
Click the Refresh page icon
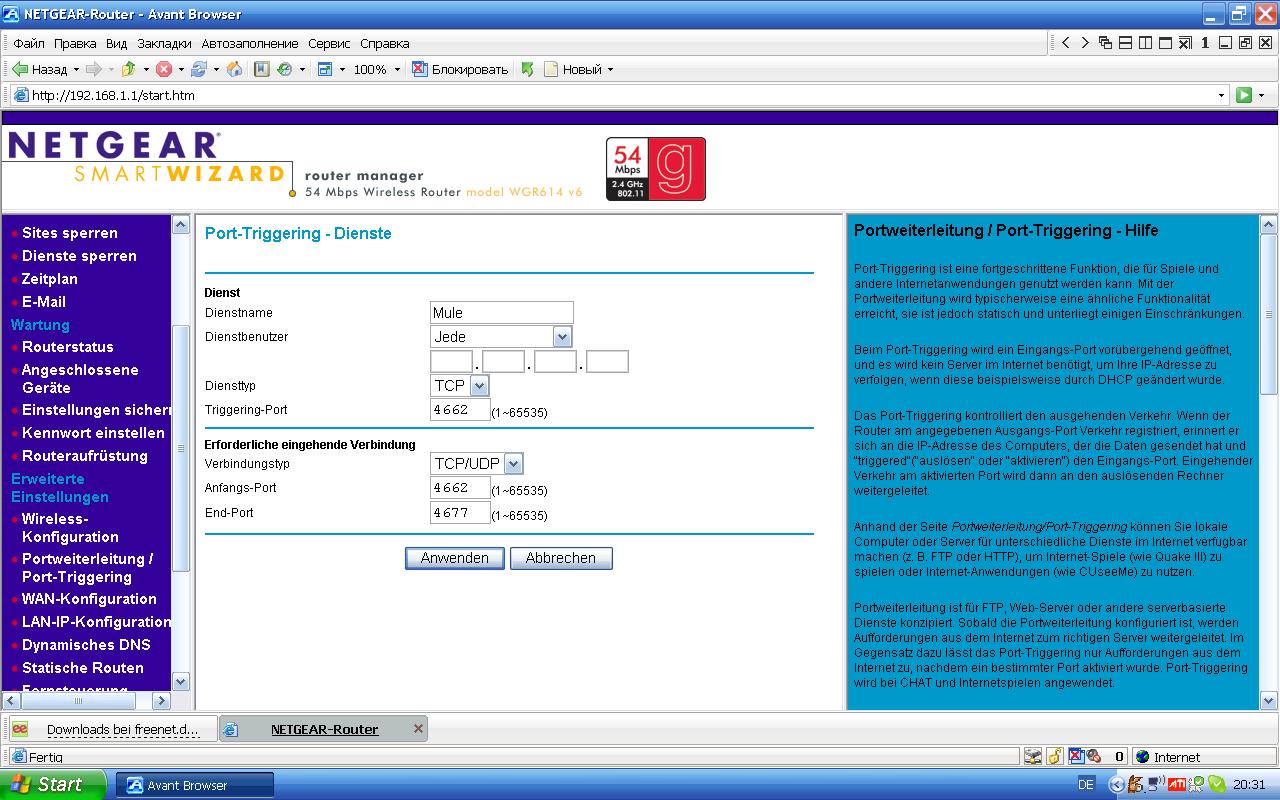point(199,69)
